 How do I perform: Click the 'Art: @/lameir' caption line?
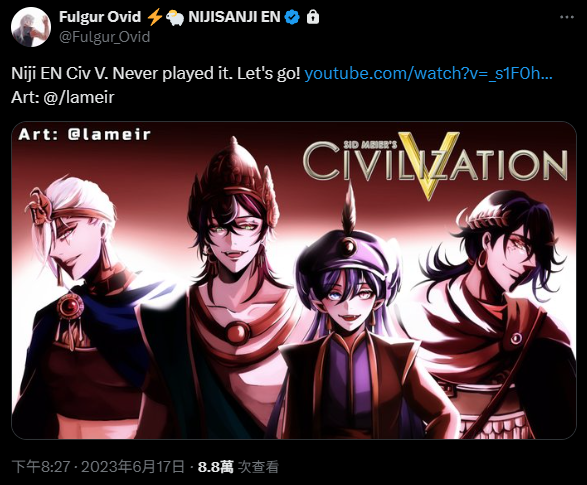coord(63,97)
